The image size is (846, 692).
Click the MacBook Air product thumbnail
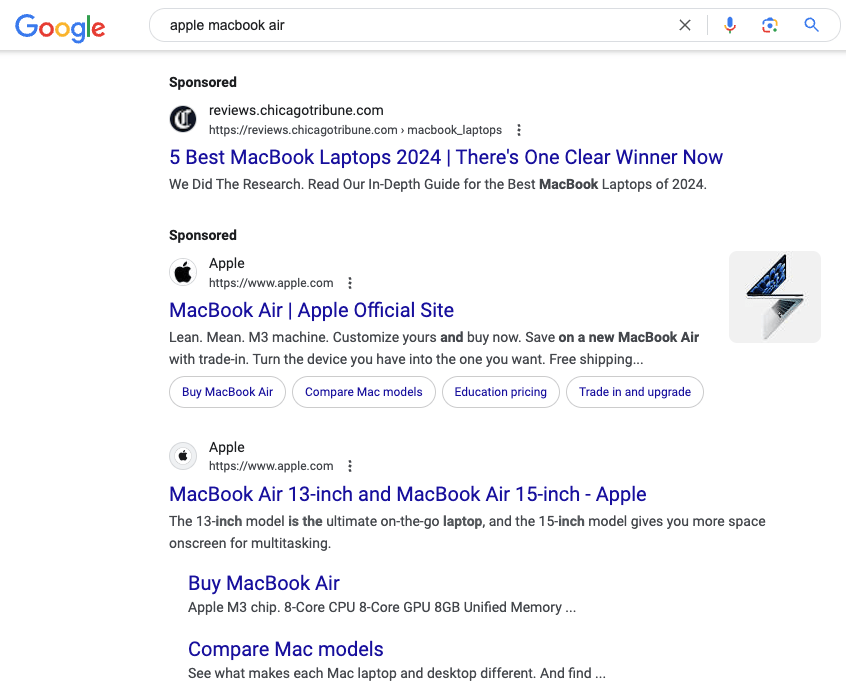[775, 297]
